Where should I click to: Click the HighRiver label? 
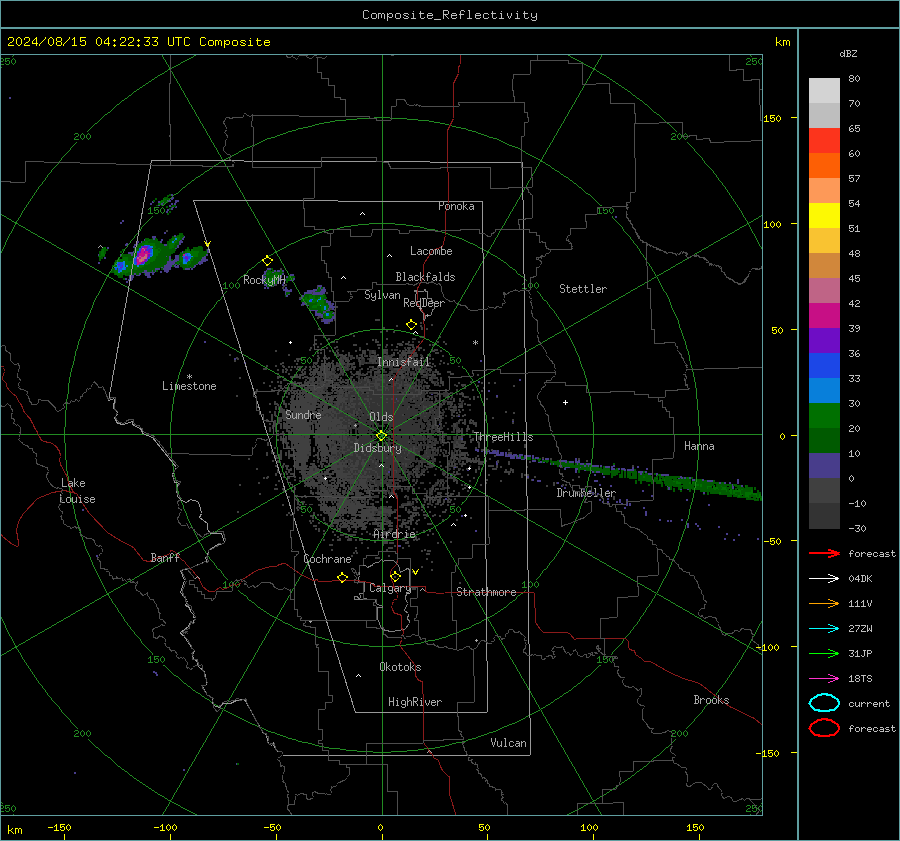pyautogui.click(x=415, y=702)
